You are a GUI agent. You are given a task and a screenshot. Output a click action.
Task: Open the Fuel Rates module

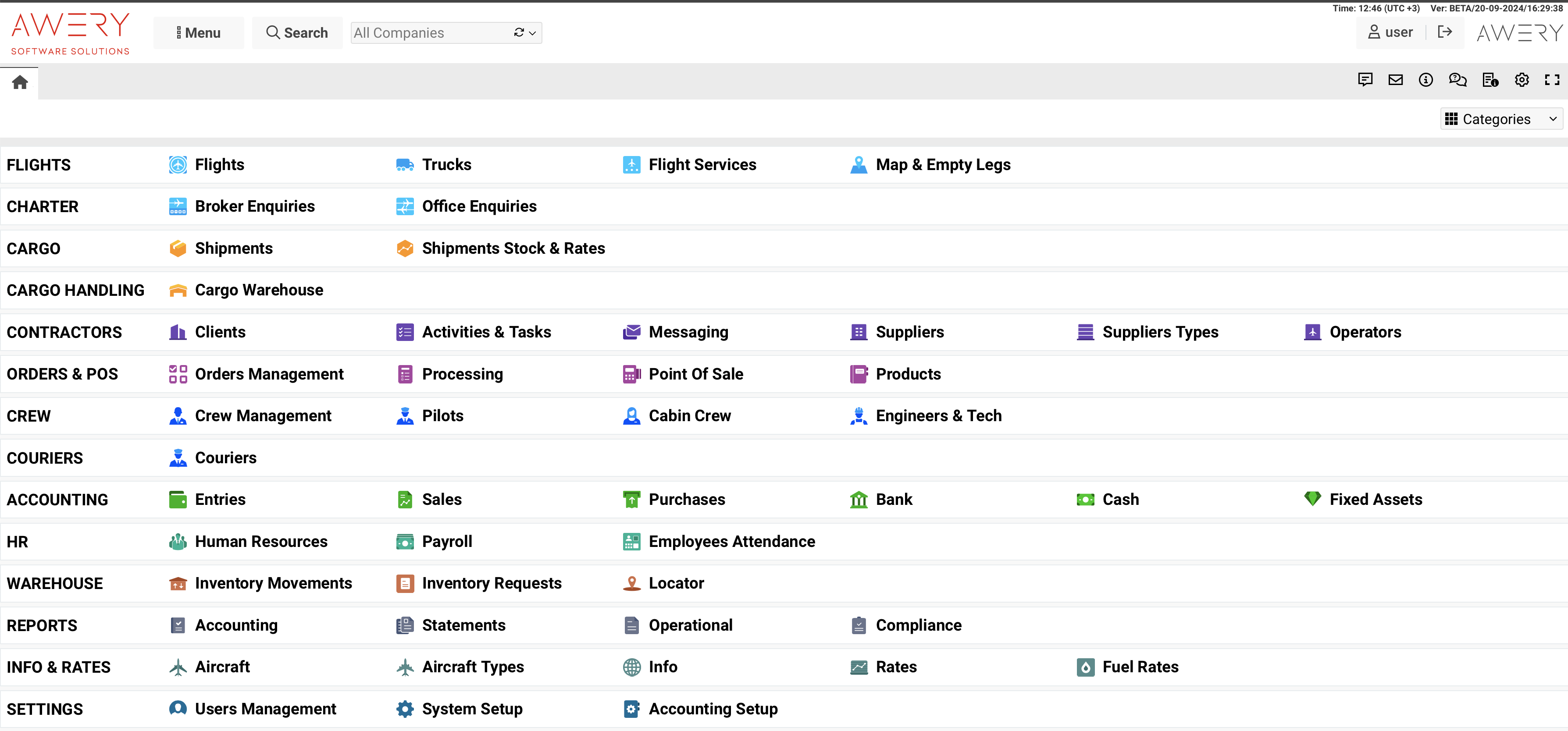click(1140, 667)
